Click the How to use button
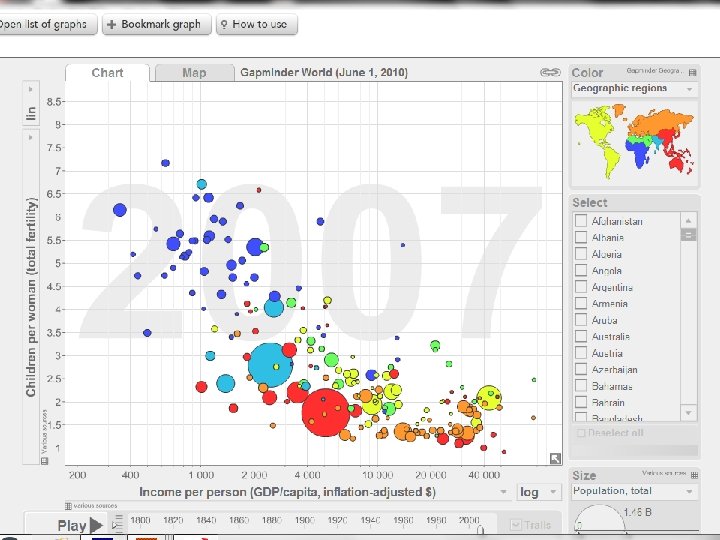 click(x=257, y=24)
